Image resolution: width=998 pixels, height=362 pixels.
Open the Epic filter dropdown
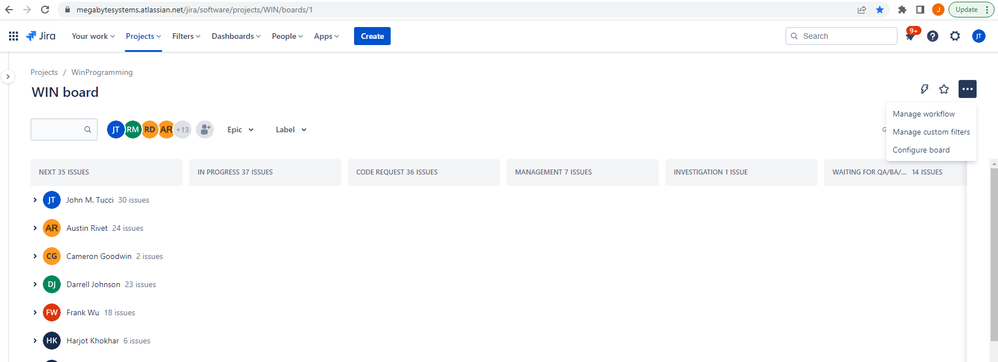click(x=241, y=130)
